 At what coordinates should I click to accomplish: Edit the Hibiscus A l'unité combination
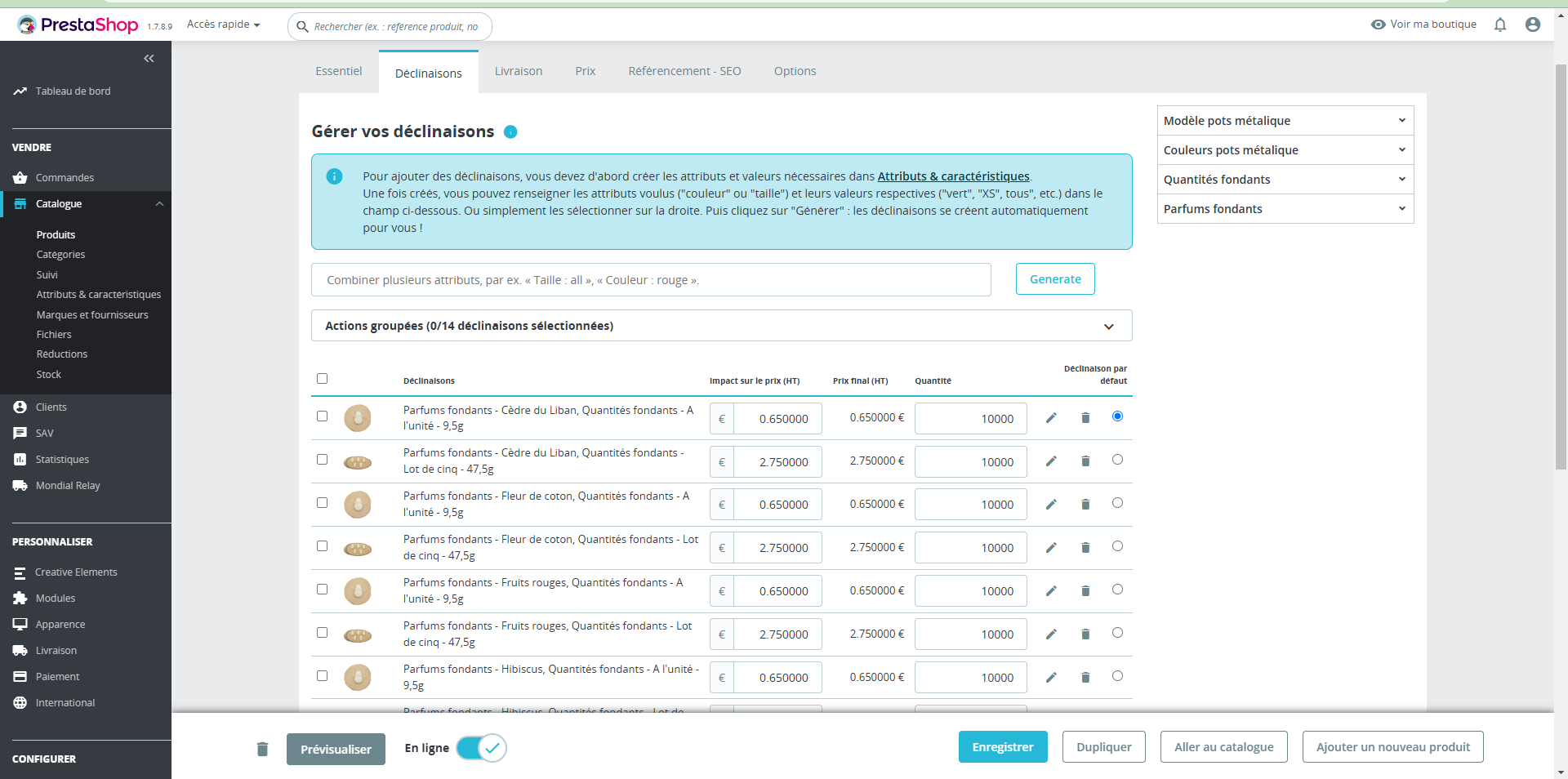1051,678
